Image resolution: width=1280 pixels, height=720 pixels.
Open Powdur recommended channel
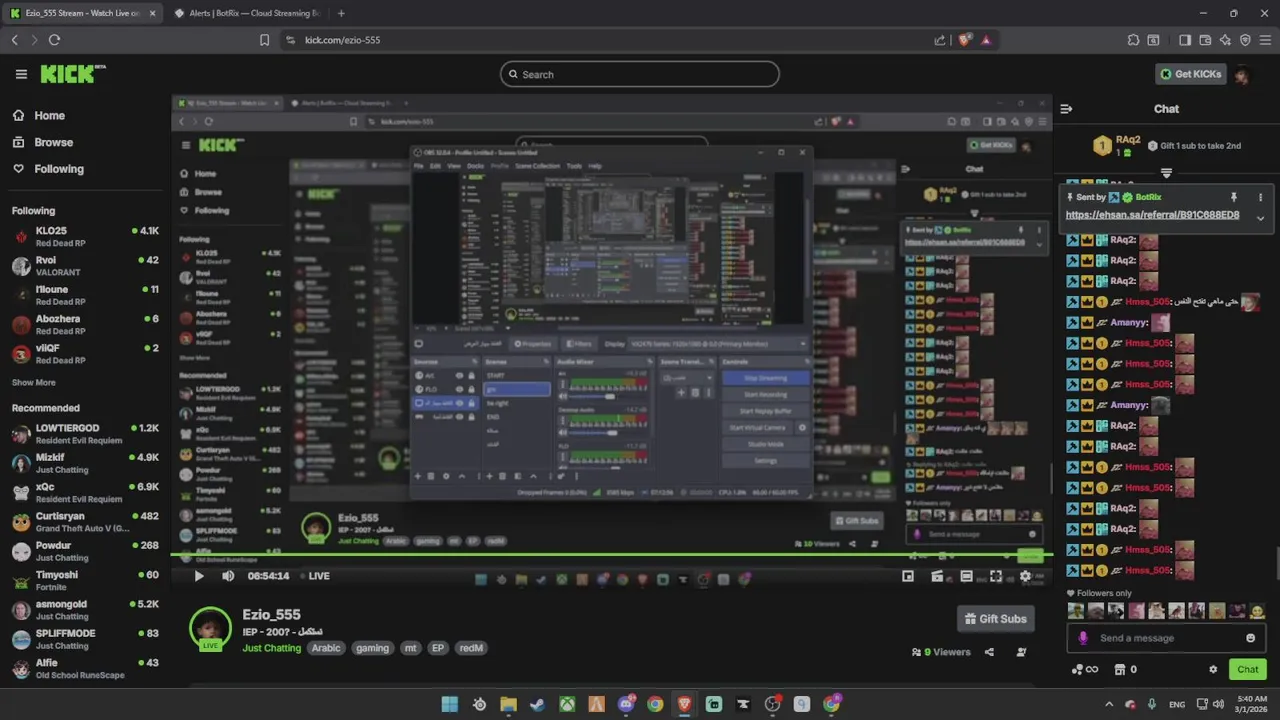(84, 551)
